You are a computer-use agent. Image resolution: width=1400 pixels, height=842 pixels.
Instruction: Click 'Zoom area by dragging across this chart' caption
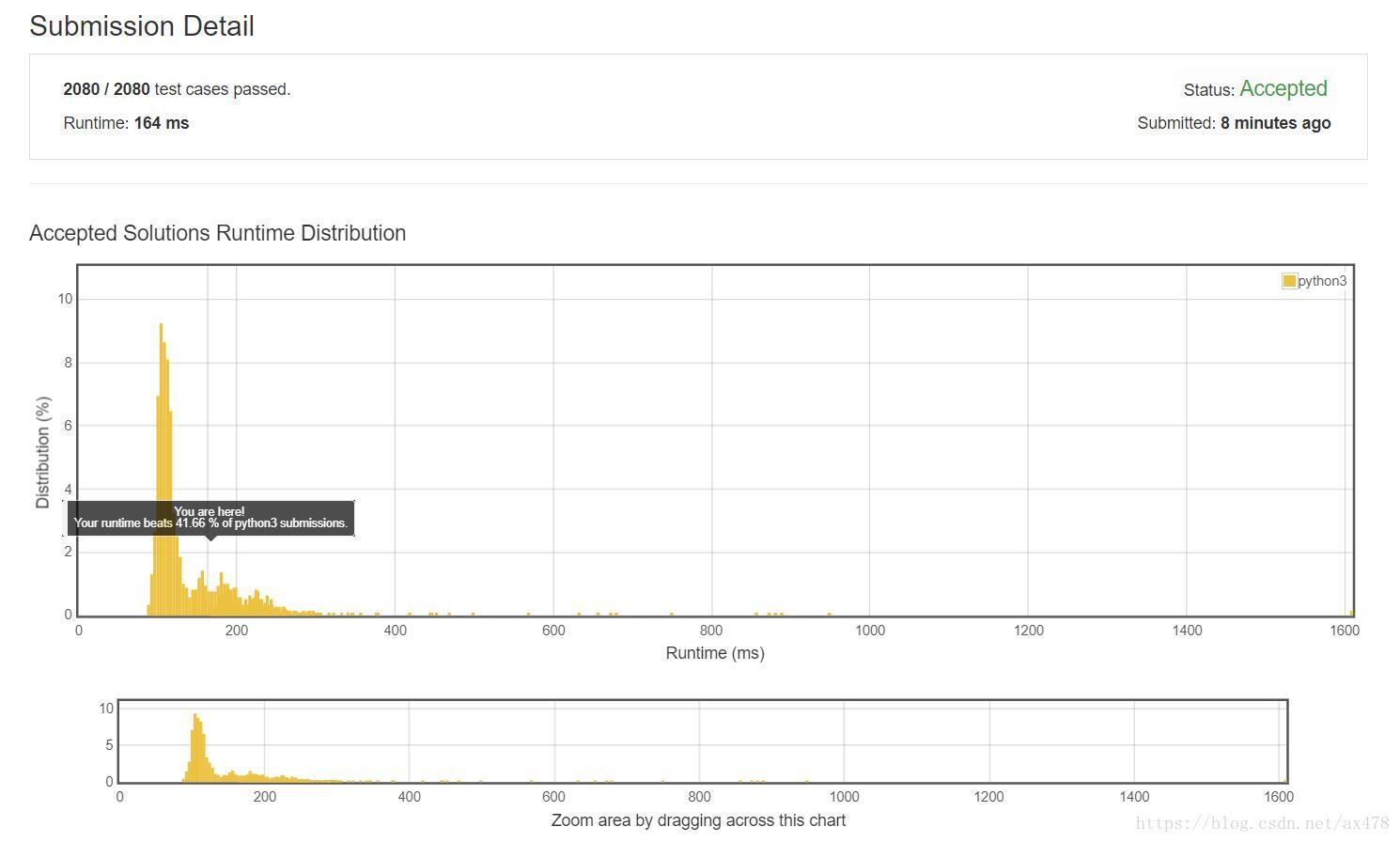pos(698,820)
